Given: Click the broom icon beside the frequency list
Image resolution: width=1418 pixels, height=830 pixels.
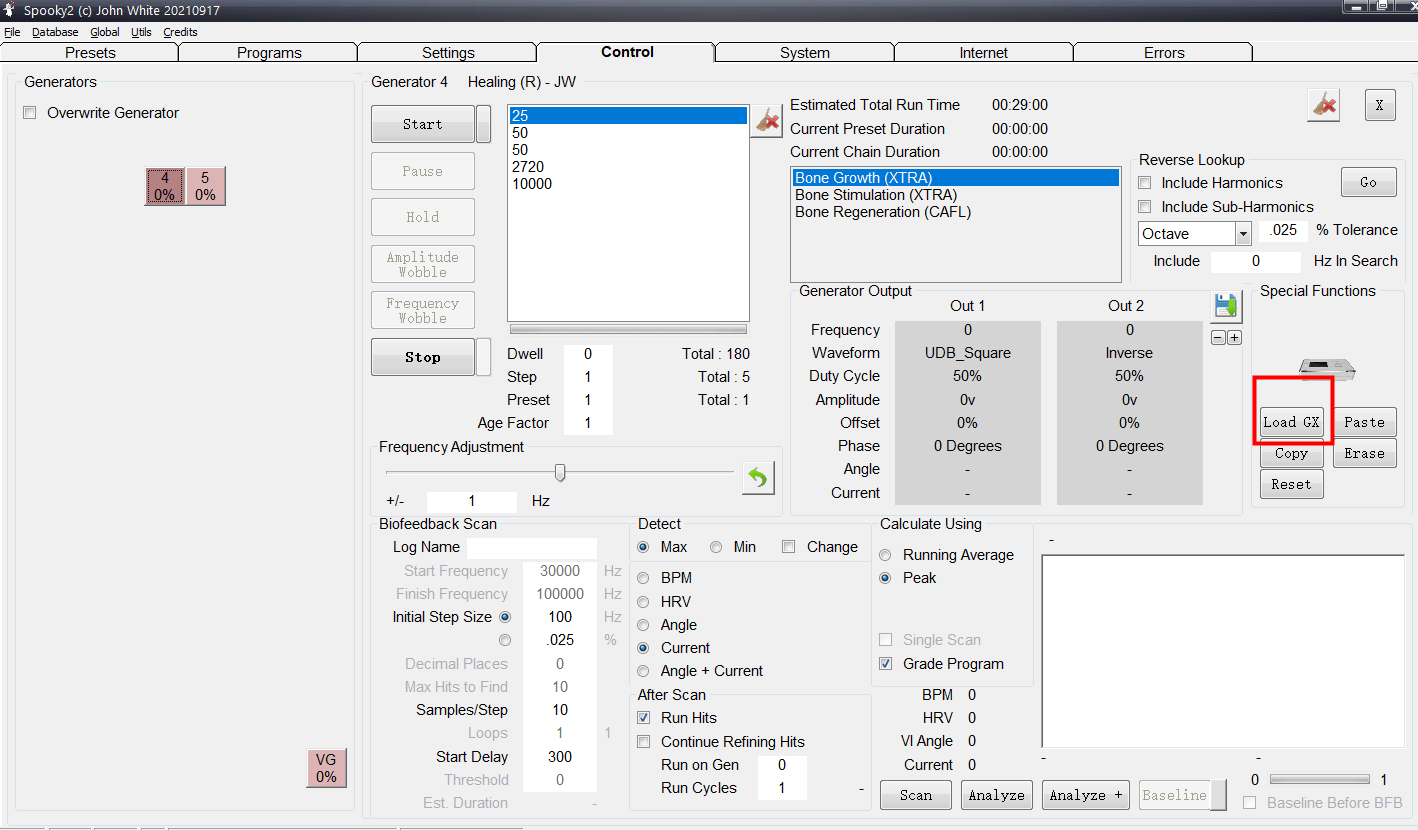Looking at the screenshot, I should (767, 121).
